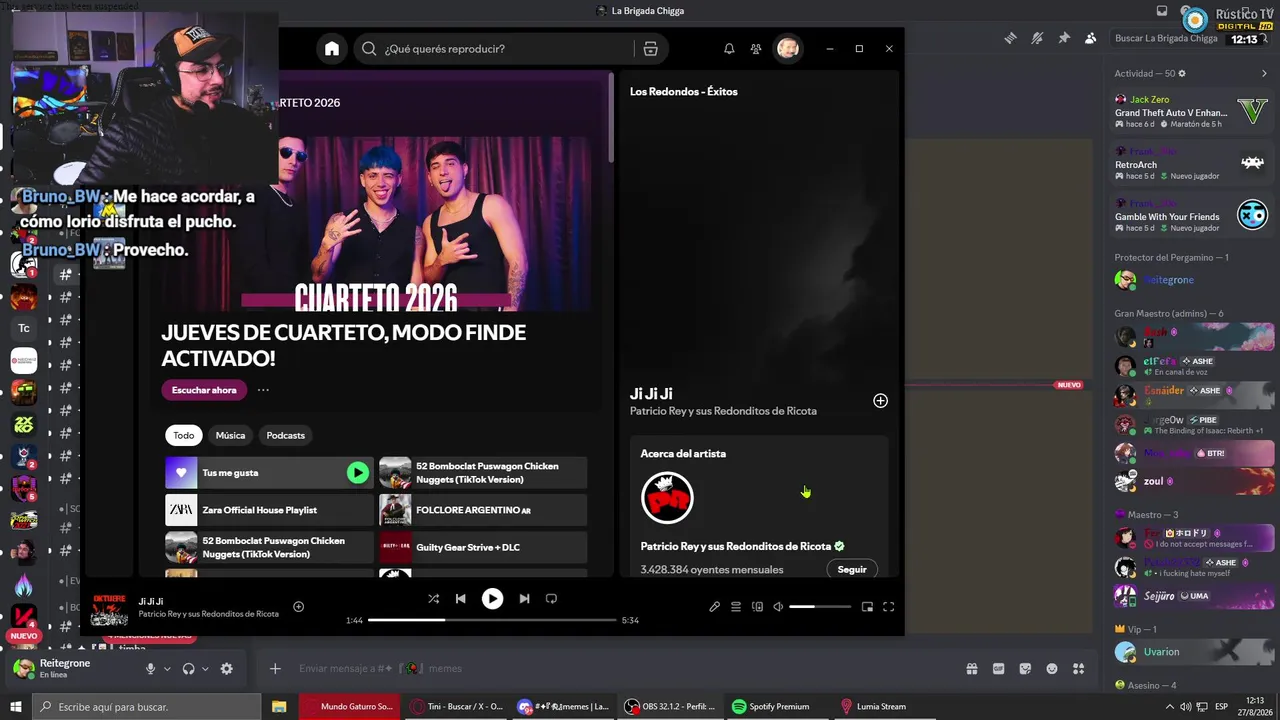Click the song progress bar
Viewport: 1280px width, 720px height.
[492, 620]
